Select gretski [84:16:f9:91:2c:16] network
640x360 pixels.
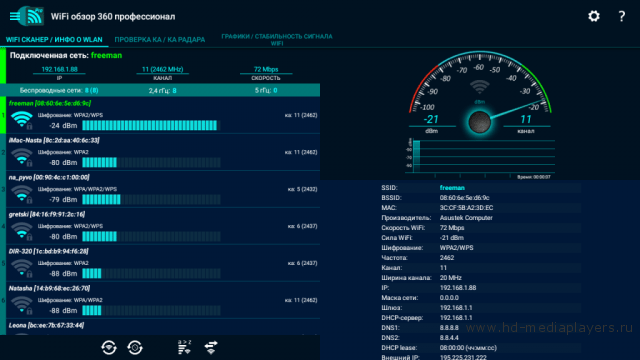(x=47, y=214)
